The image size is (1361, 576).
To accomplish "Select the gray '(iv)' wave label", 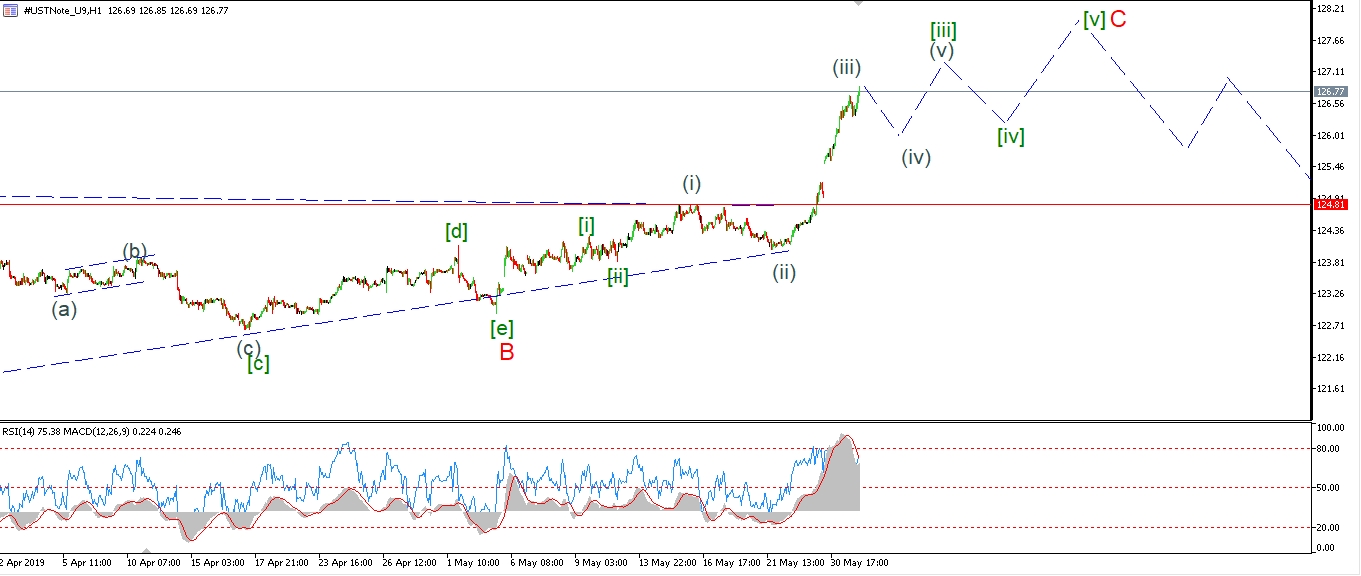I will coord(915,157).
